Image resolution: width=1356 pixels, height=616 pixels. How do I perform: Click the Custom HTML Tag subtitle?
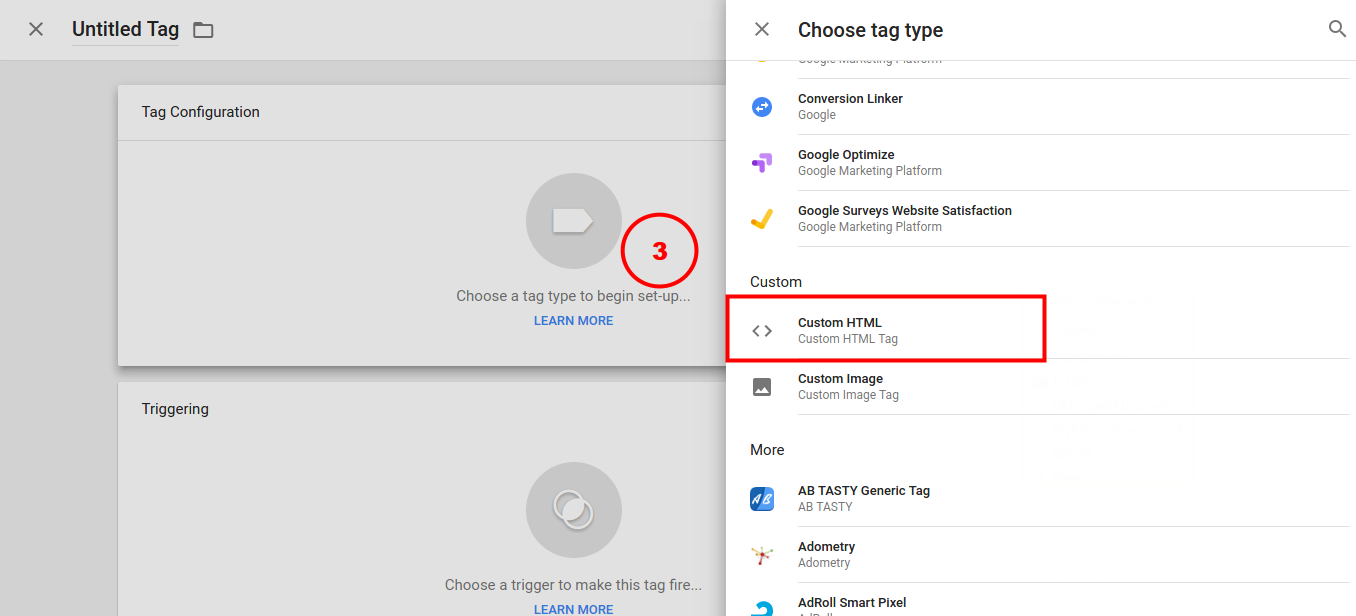click(848, 339)
